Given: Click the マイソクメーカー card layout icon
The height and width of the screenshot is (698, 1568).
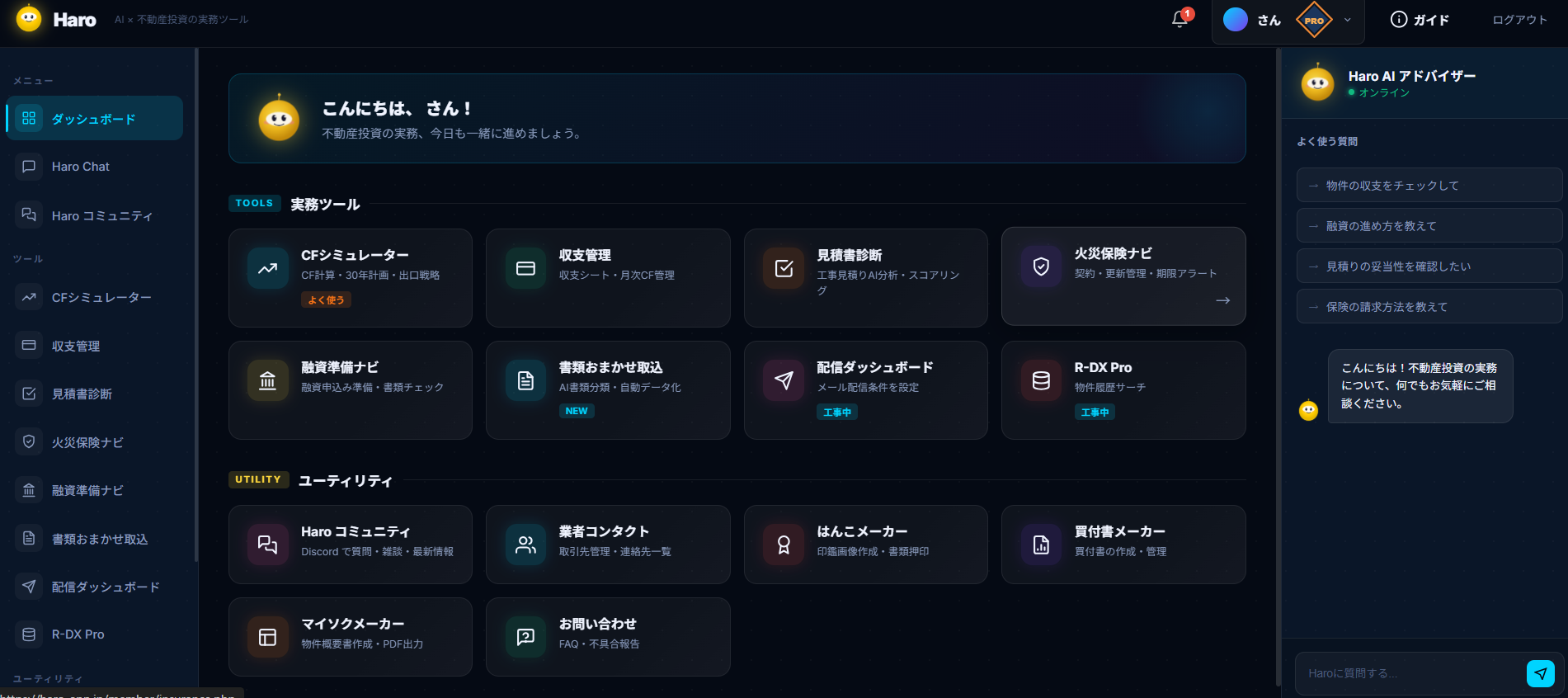Looking at the screenshot, I should tap(268, 637).
